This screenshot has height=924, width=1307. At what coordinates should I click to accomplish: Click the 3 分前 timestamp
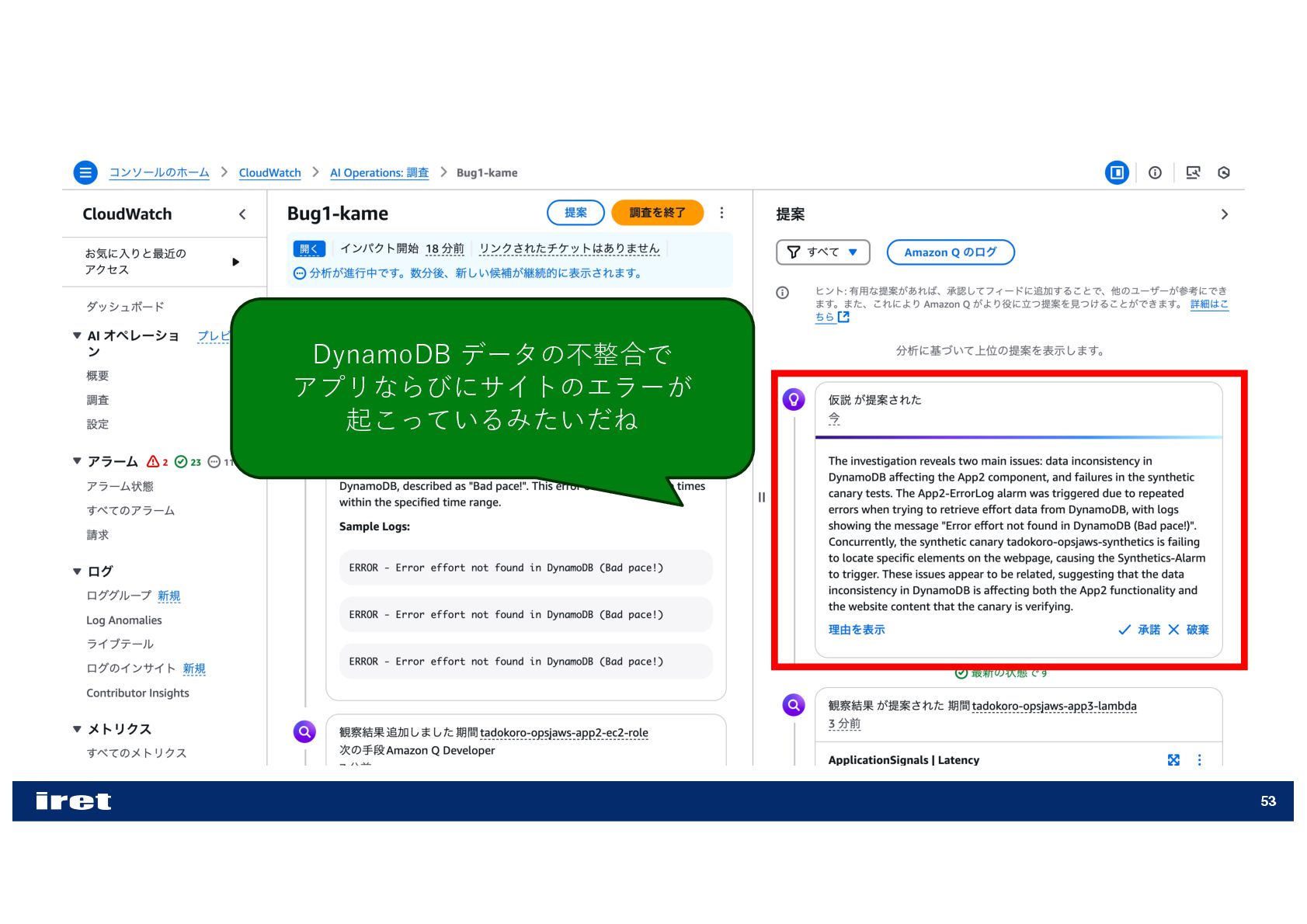pos(844,724)
